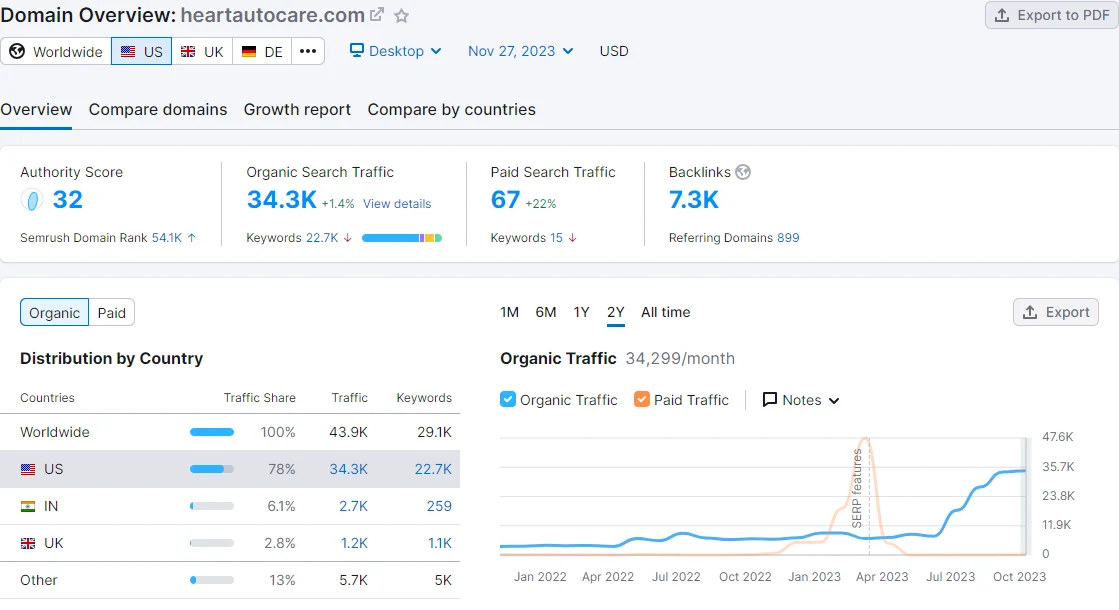This screenshot has width=1119, height=610.
Task: Open the Compare domains tab
Action: (158, 109)
